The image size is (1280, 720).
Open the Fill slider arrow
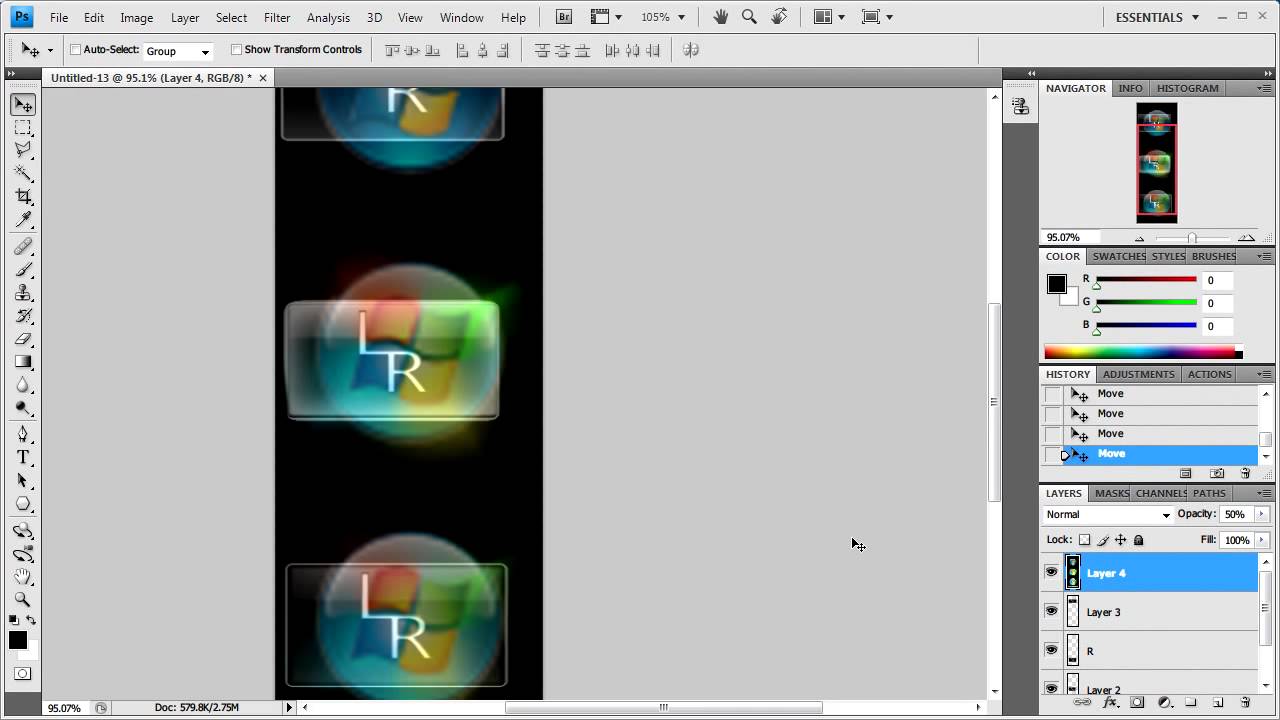1260,540
